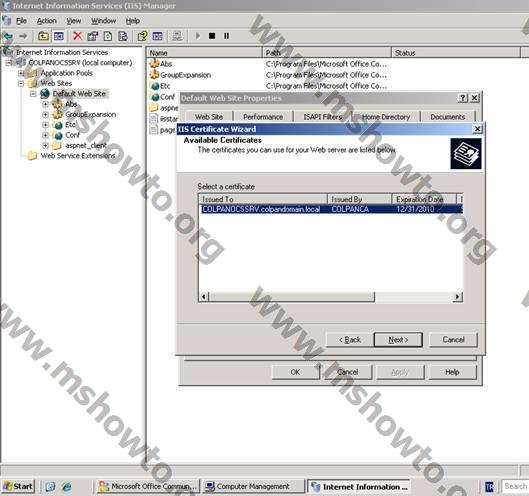This screenshot has width=529, height=496.
Task: Select the COLPANOCSSRV.colpandomain.local certificate row
Action: point(331,209)
